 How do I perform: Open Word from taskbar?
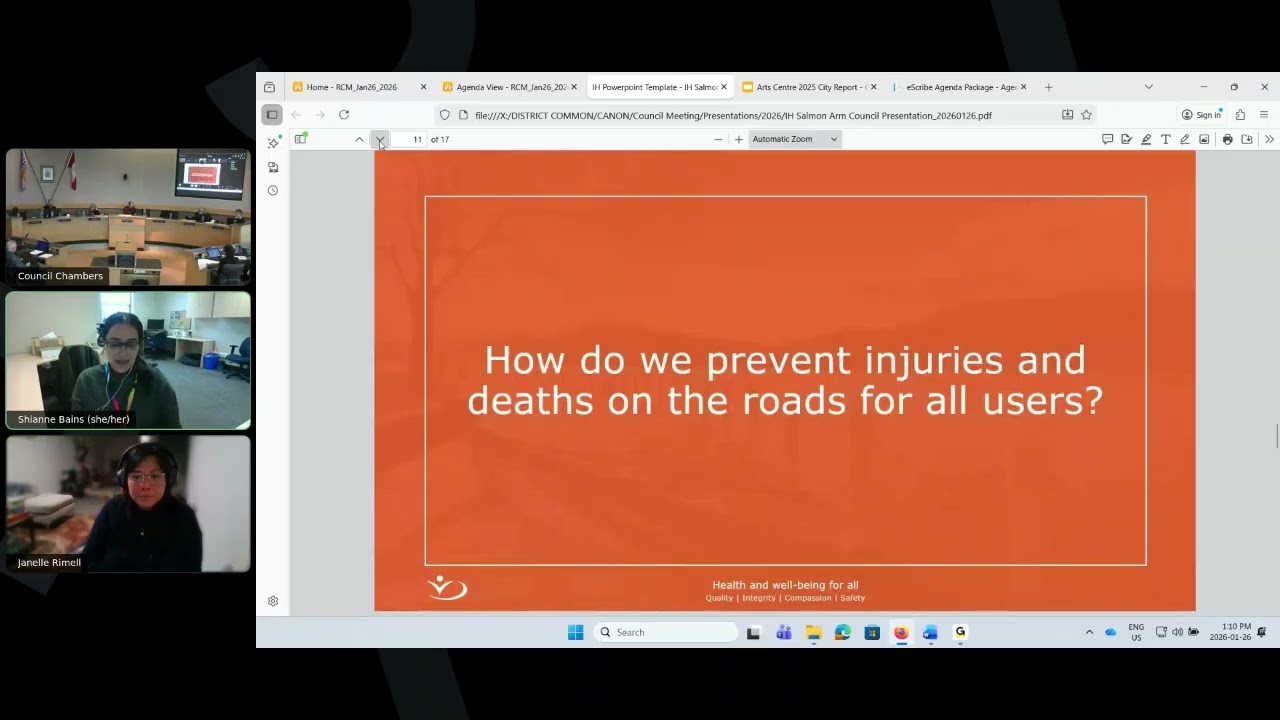[930, 632]
